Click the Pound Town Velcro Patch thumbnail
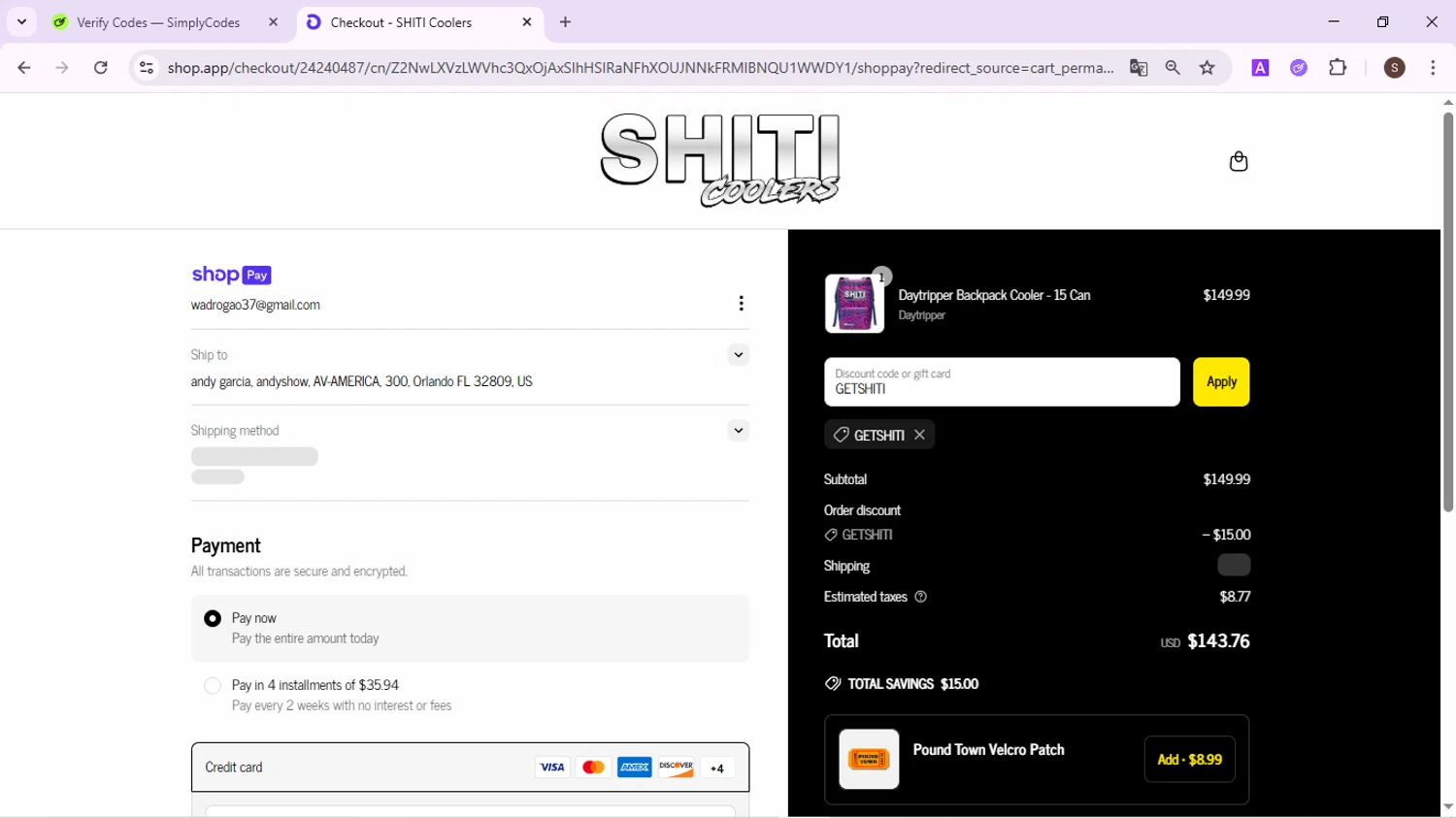This screenshot has height=818, width=1456. (869, 760)
